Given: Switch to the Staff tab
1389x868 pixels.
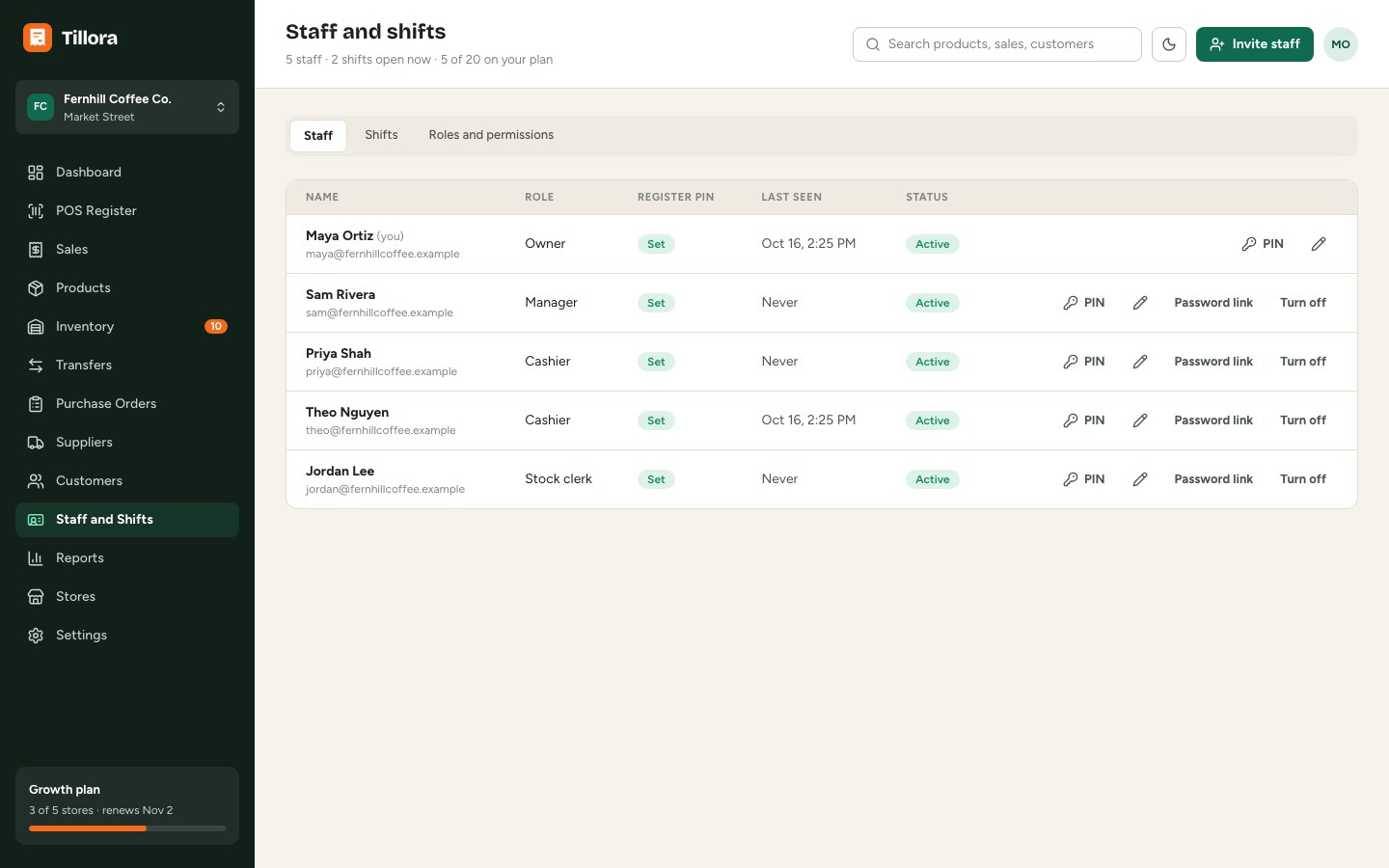Looking at the screenshot, I should (x=318, y=136).
